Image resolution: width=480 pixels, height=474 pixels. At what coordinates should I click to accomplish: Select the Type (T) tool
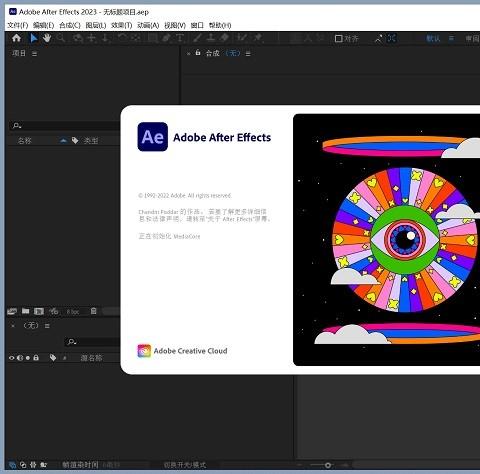[x=180, y=38]
